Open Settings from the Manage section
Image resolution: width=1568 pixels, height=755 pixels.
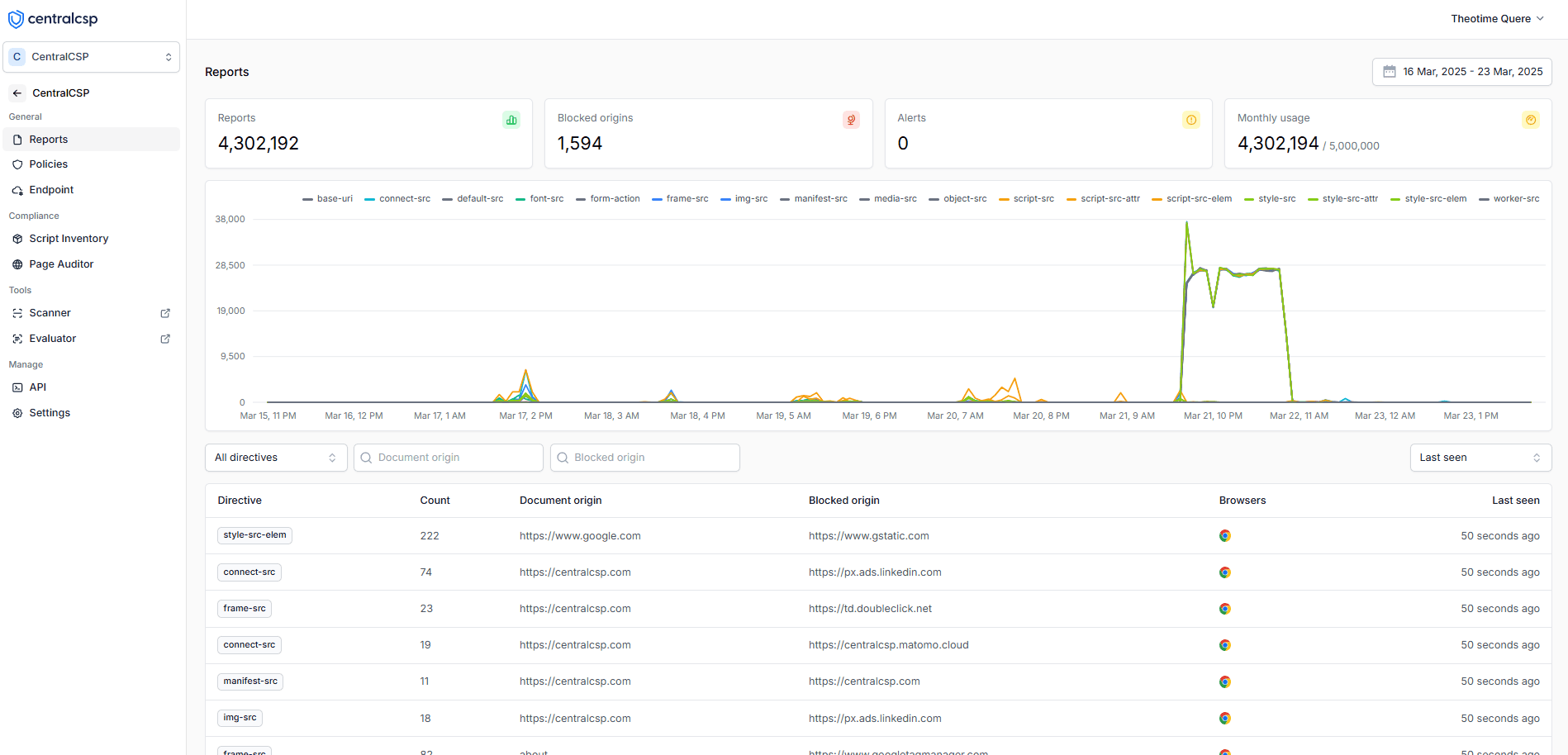pos(50,412)
